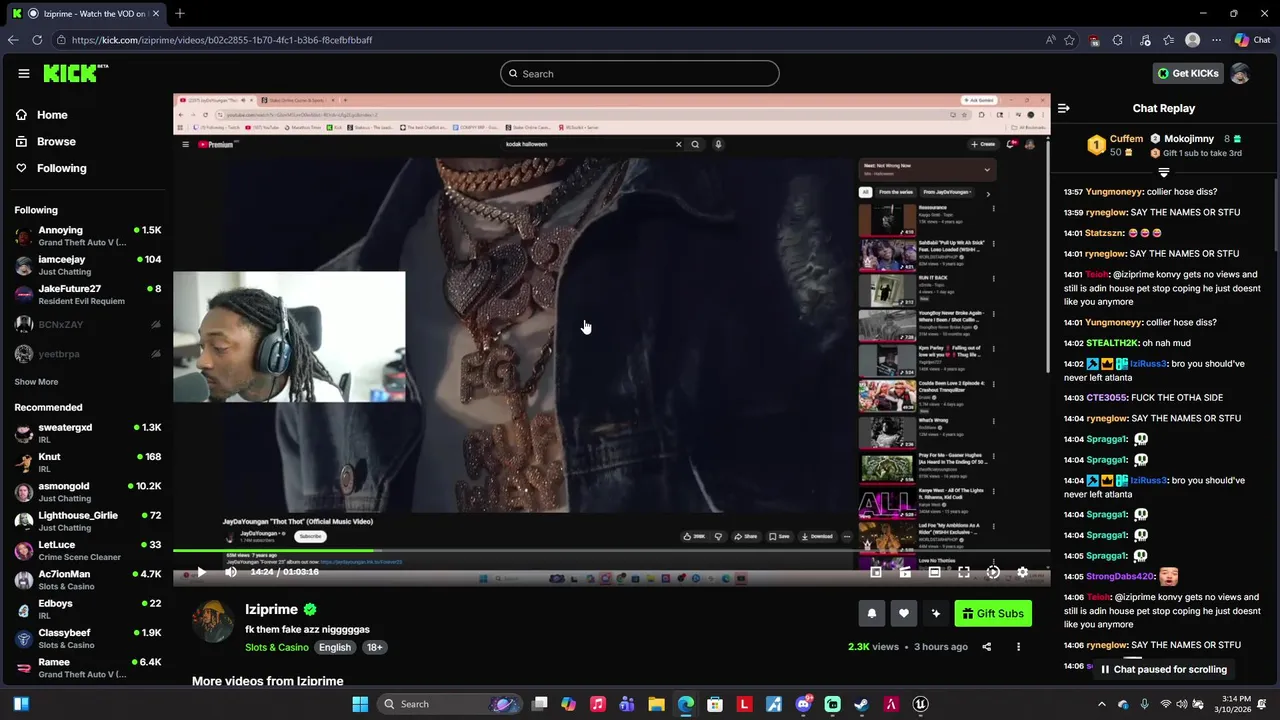Open iamceejay channel in Following list
The image size is (1280, 720).
point(87,265)
